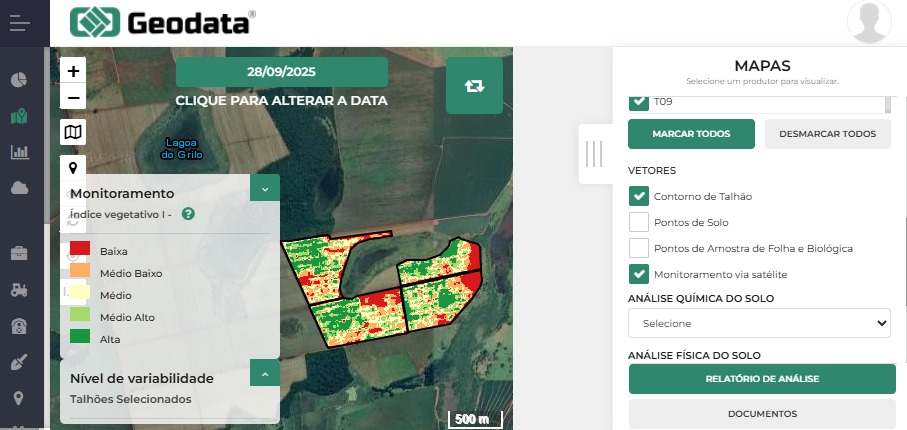Enable Pontos de Solo checkbox

point(639,222)
